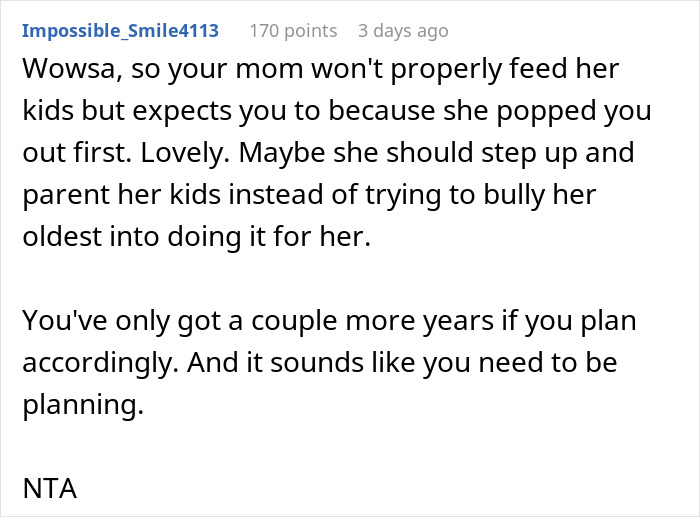Screen dimensions: 700x517
Task: Click the '3 days ago' timestamp
Action: click(x=402, y=31)
